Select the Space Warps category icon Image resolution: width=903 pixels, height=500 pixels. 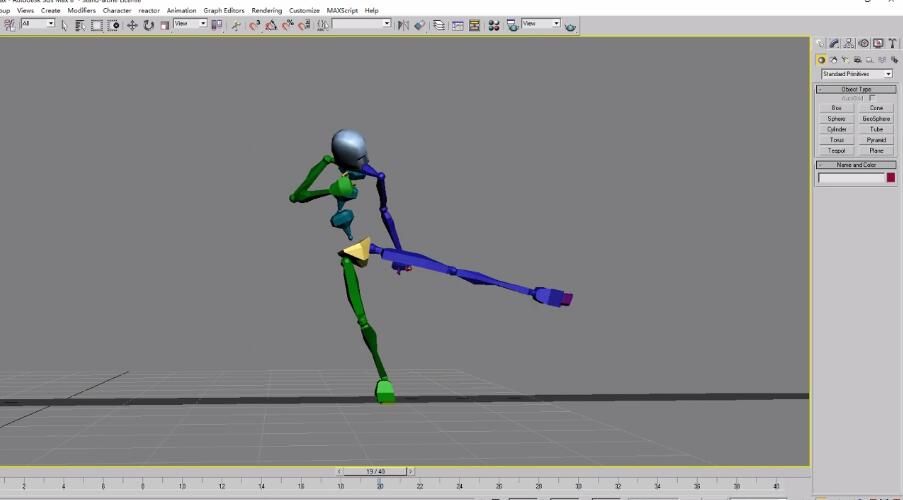[882, 60]
